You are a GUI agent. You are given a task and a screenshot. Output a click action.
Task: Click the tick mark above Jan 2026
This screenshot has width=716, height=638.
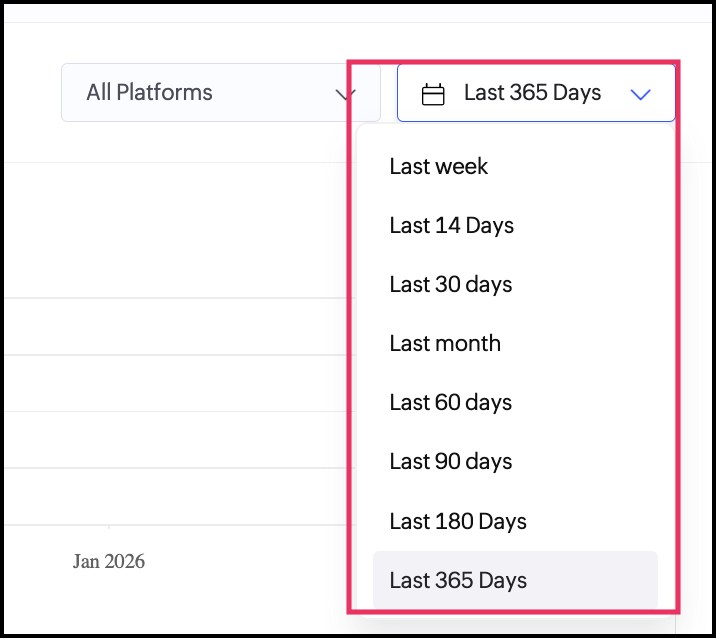[x=109, y=527]
